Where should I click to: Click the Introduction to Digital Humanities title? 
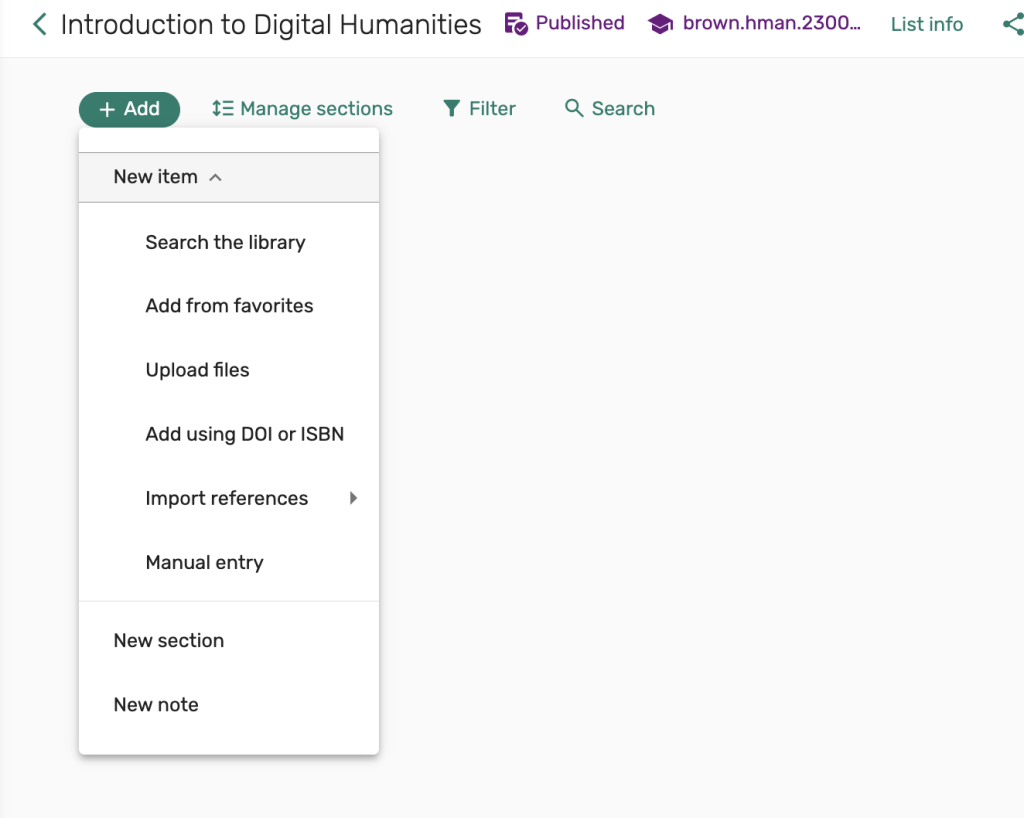[271, 24]
